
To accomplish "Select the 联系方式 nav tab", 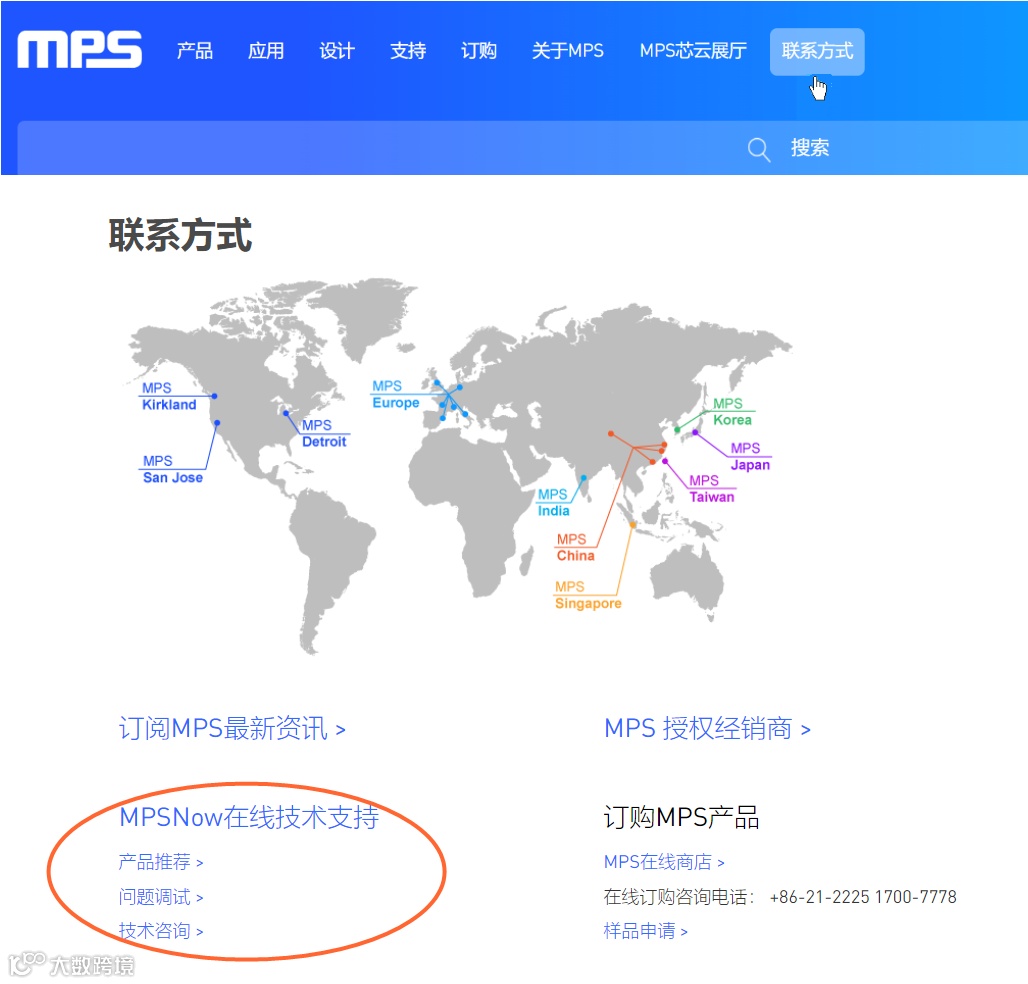I will [x=817, y=51].
